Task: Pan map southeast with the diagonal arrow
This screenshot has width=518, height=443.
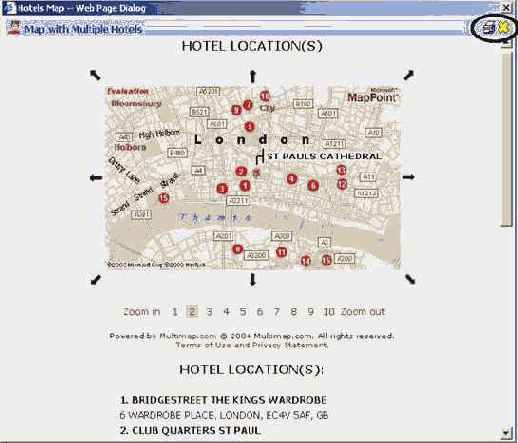Action: [410, 279]
